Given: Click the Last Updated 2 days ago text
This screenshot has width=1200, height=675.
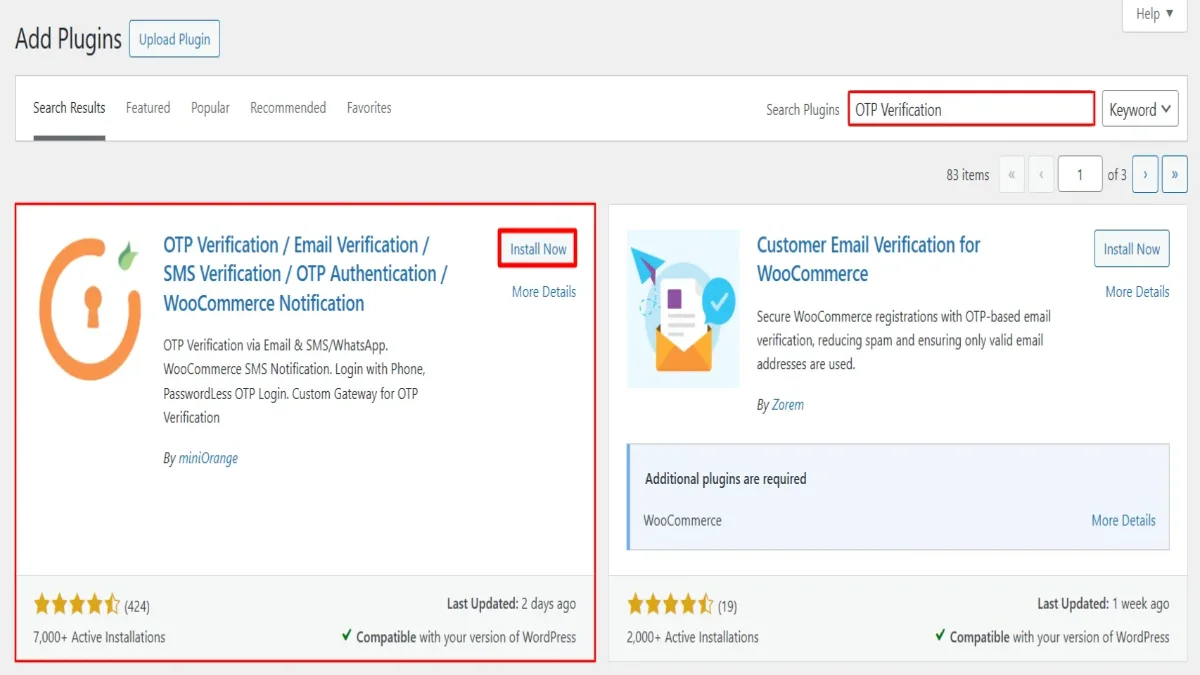Looking at the screenshot, I should coord(511,604).
